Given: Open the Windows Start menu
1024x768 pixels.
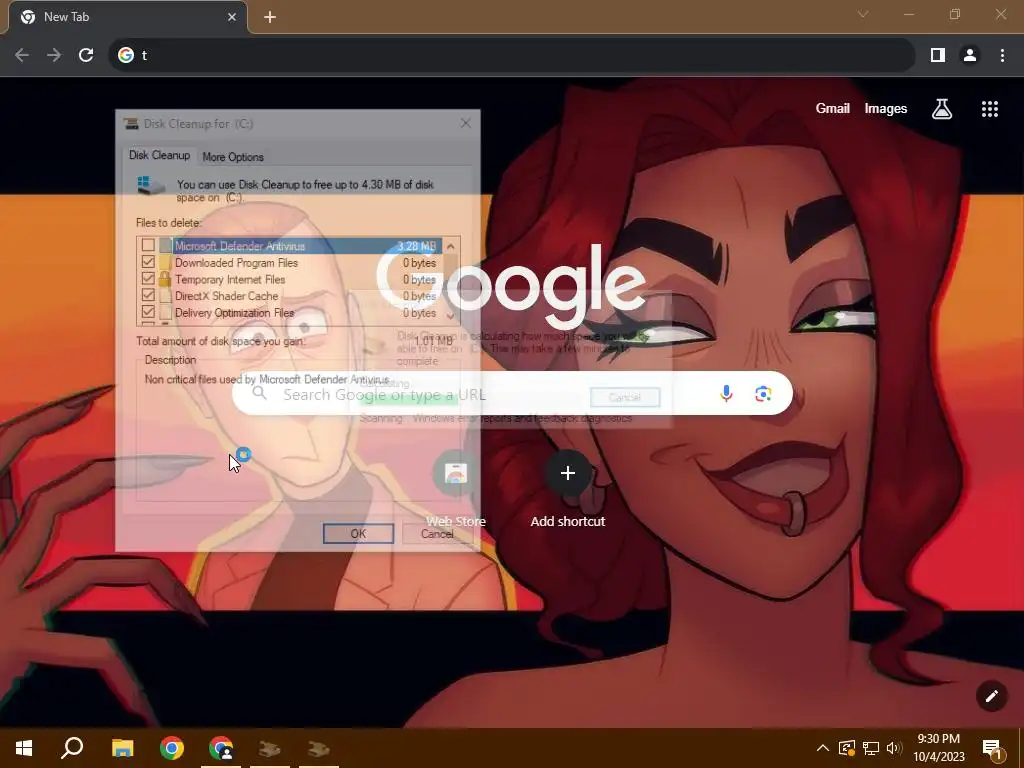Looking at the screenshot, I should [x=24, y=748].
